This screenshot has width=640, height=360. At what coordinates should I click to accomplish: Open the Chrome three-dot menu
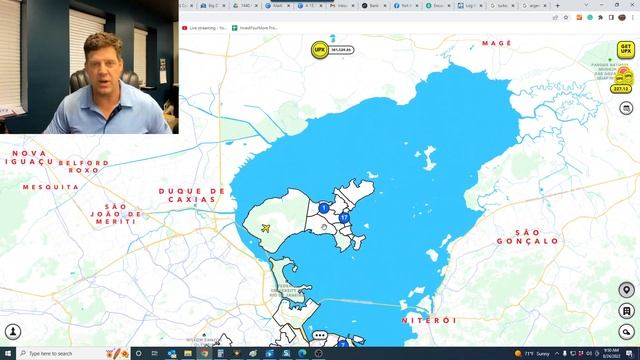(633, 18)
